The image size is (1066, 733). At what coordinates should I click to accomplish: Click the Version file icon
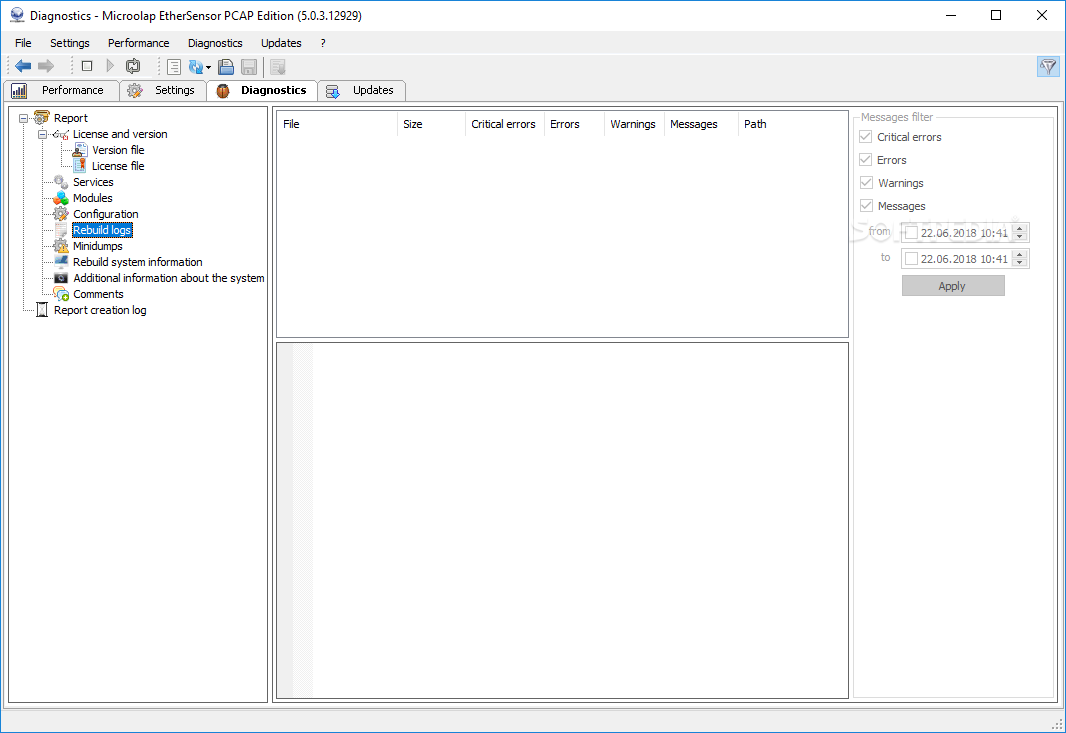tap(80, 150)
